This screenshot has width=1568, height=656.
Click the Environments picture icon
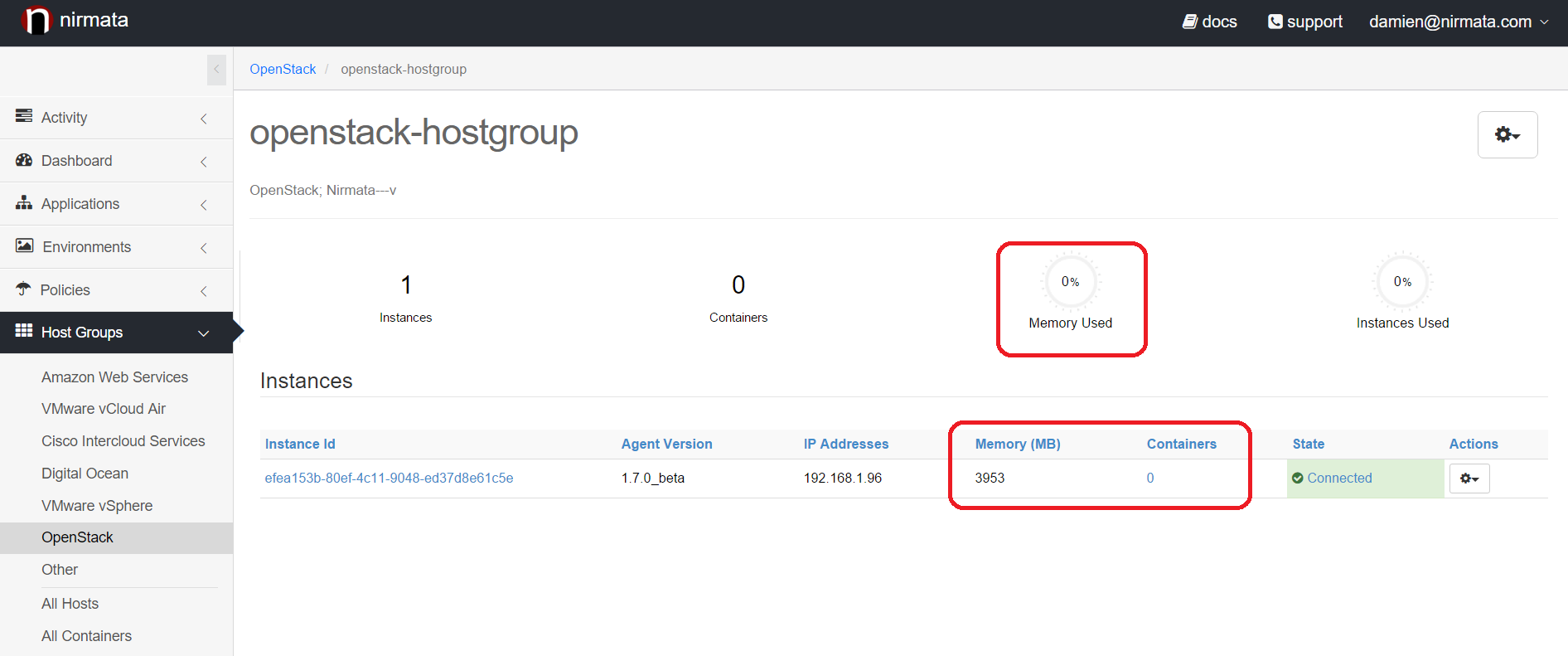[25, 245]
